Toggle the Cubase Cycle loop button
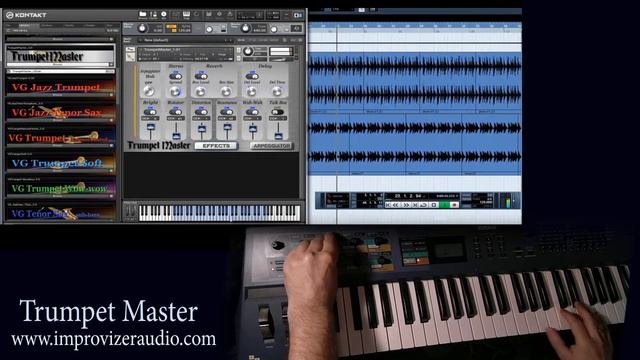This screenshot has width=640, height=360. (424, 205)
